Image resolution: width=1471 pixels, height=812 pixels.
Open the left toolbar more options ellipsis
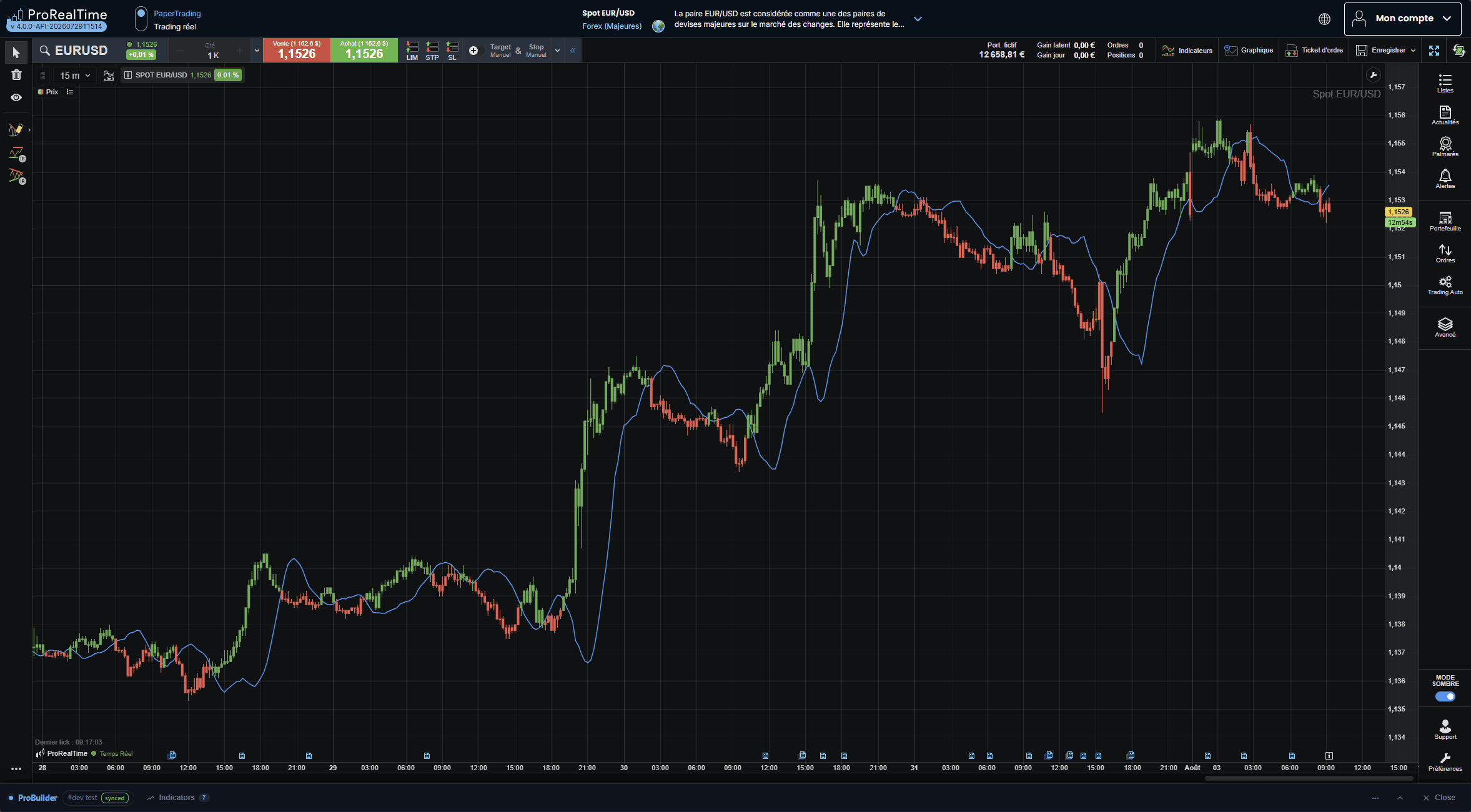tap(16, 769)
